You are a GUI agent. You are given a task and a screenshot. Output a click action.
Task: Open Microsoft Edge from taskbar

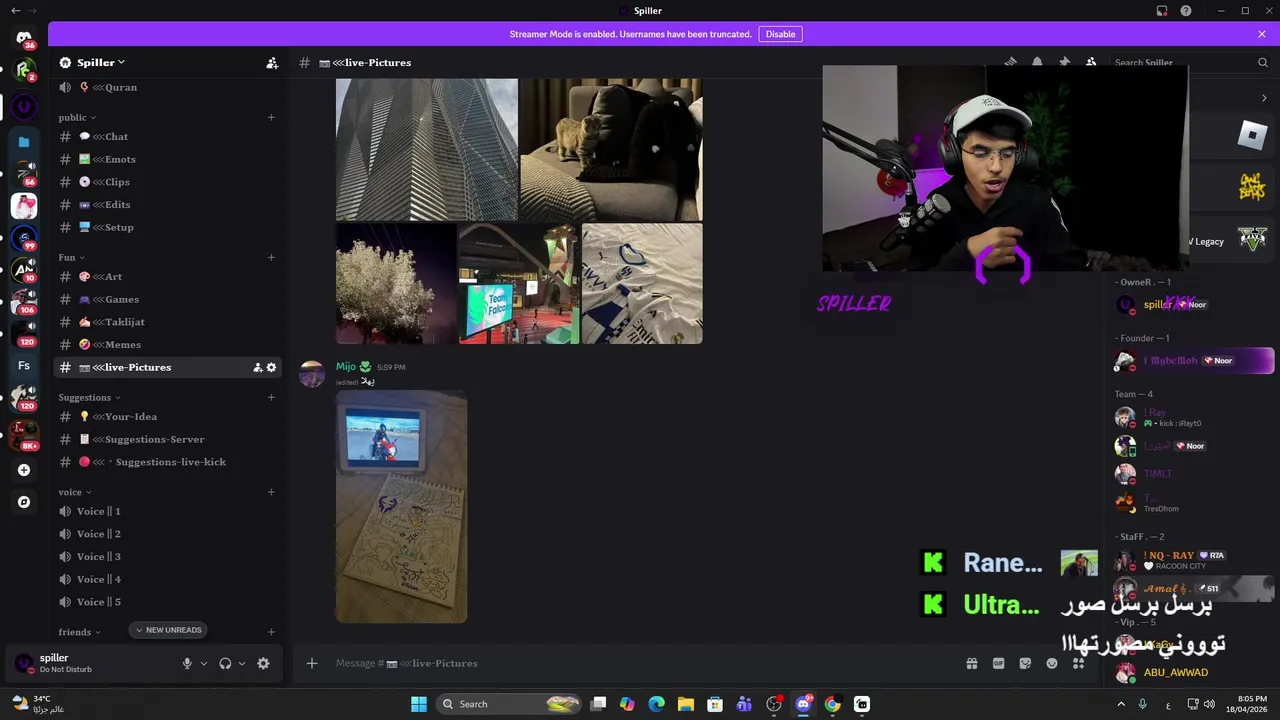[x=656, y=704]
